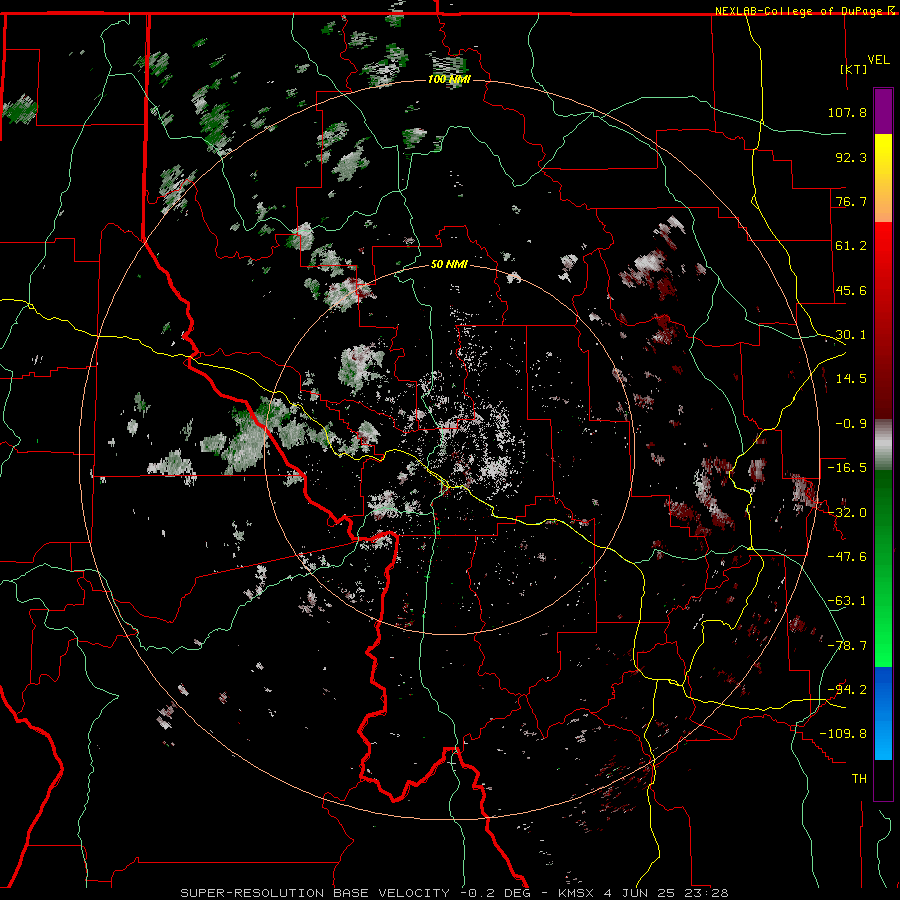
Task: Click the -78.7 value on the velocity scale
Action: point(847,646)
